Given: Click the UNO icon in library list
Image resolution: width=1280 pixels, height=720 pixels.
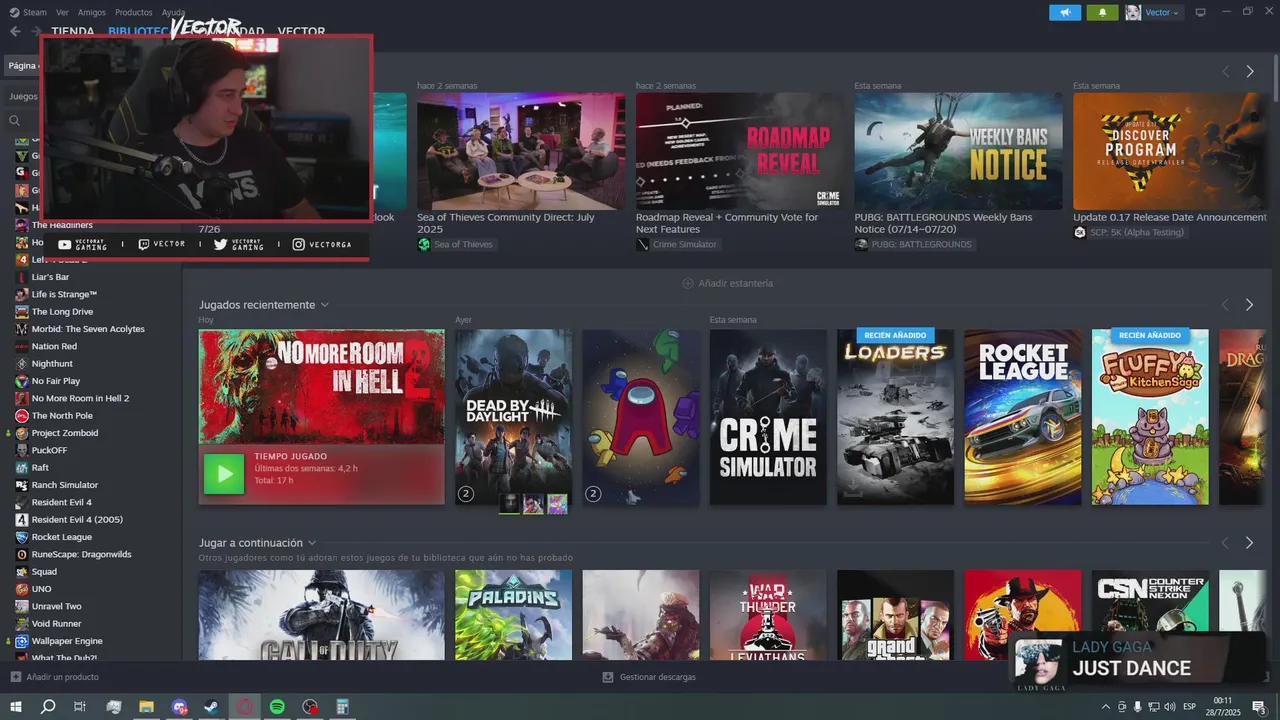Looking at the screenshot, I should (22, 589).
